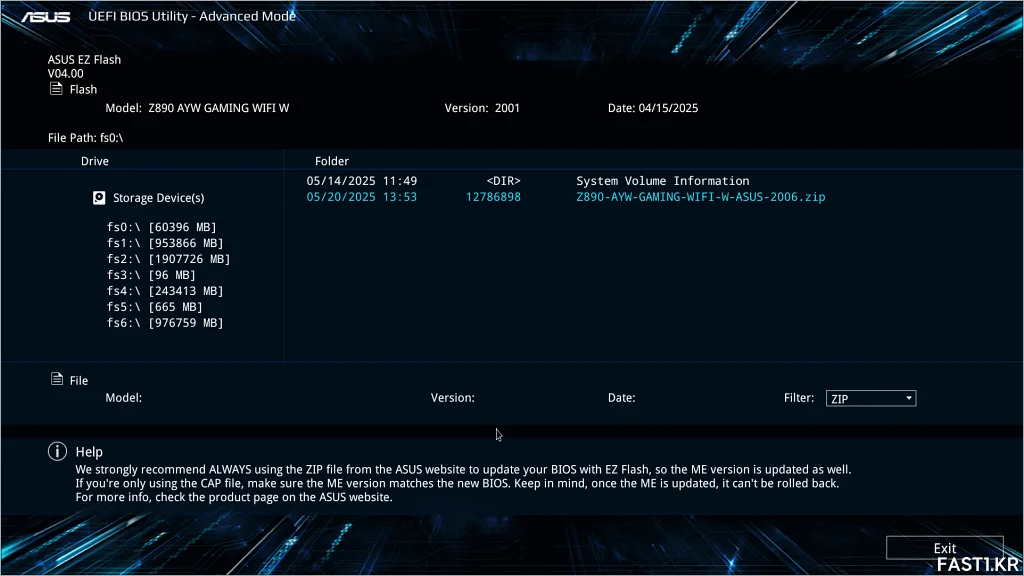Click the 05/20/2025 13:53 date entry
Image resolution: width=1024 pixels, height=576 pixels.
click(362, 197)
